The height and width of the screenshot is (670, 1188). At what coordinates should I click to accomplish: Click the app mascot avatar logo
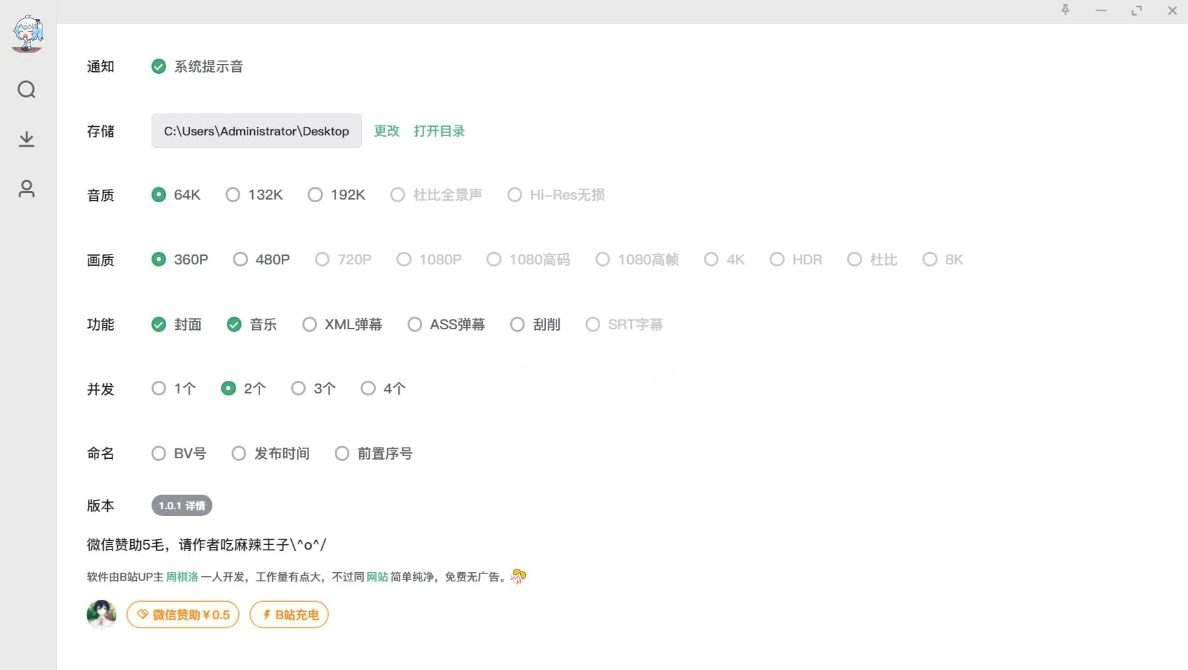[x=27, y=33]
